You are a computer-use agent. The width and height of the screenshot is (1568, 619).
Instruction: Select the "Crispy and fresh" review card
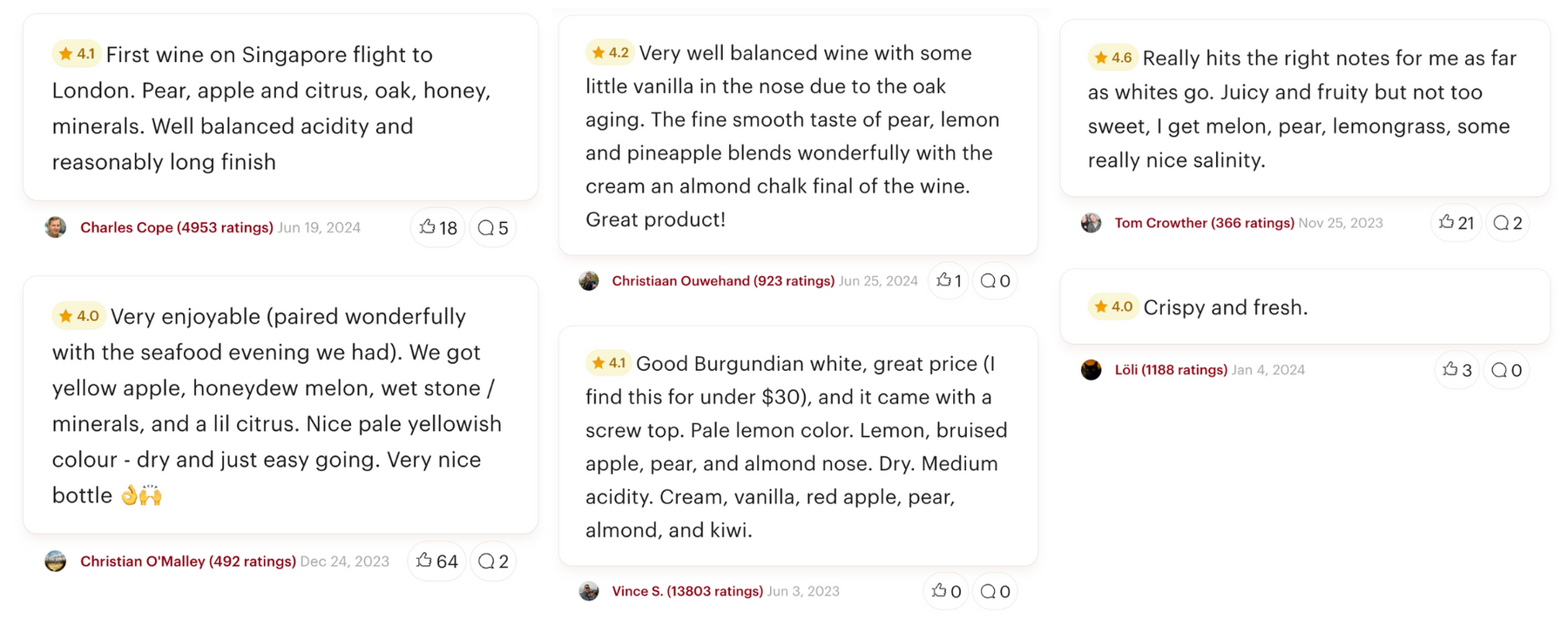(1304, 307)
